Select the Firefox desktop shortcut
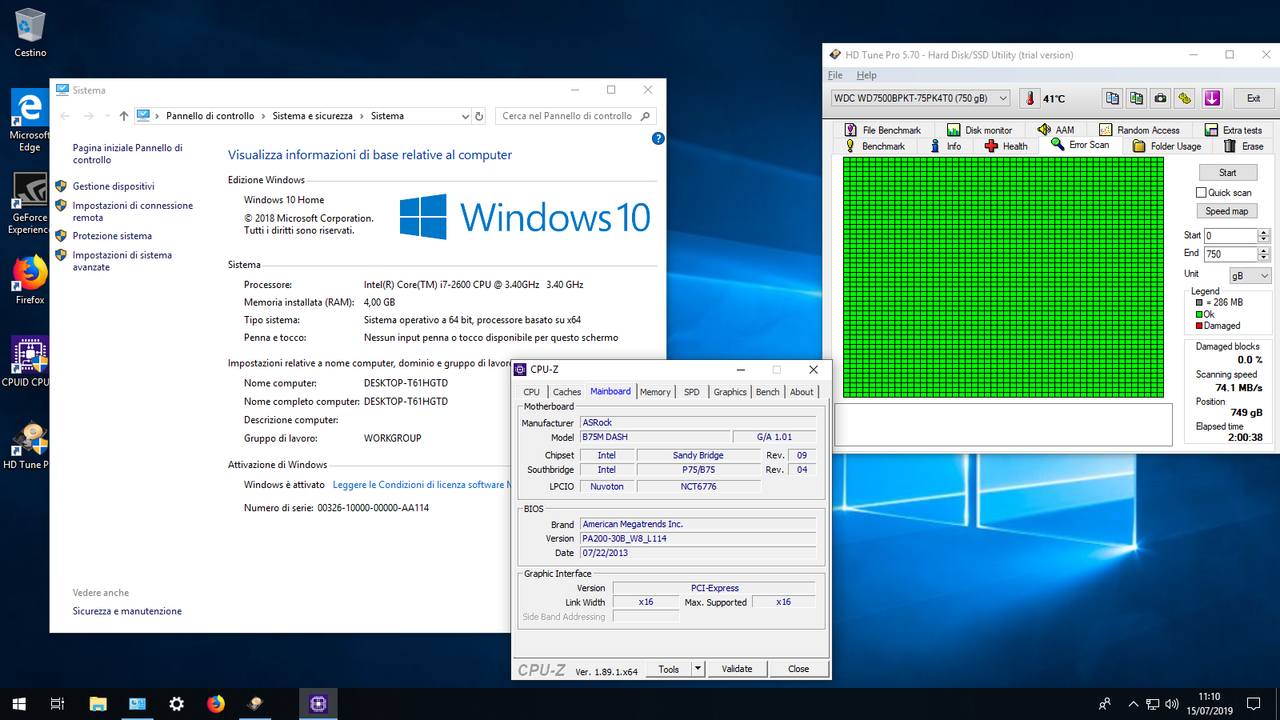Screen dimensions: 1280x720 [x=30, y=280]
